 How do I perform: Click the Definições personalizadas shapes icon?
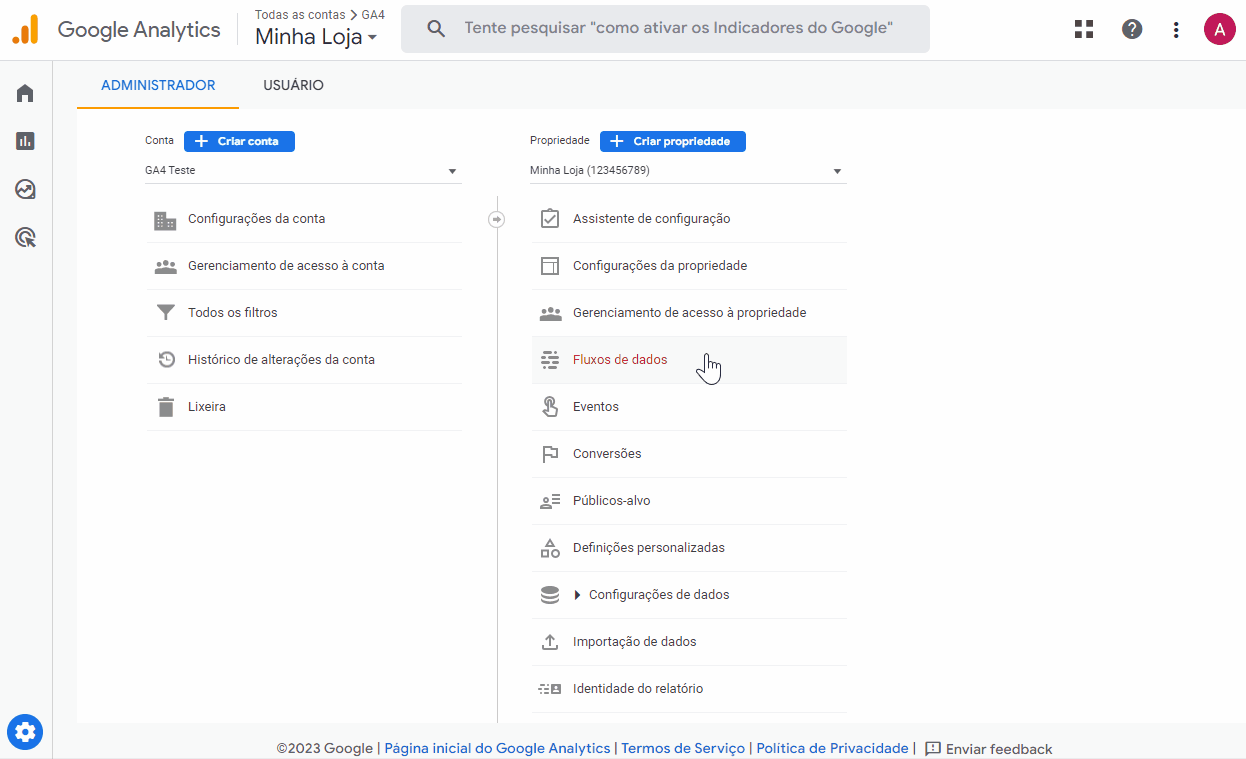click(550, 548)
